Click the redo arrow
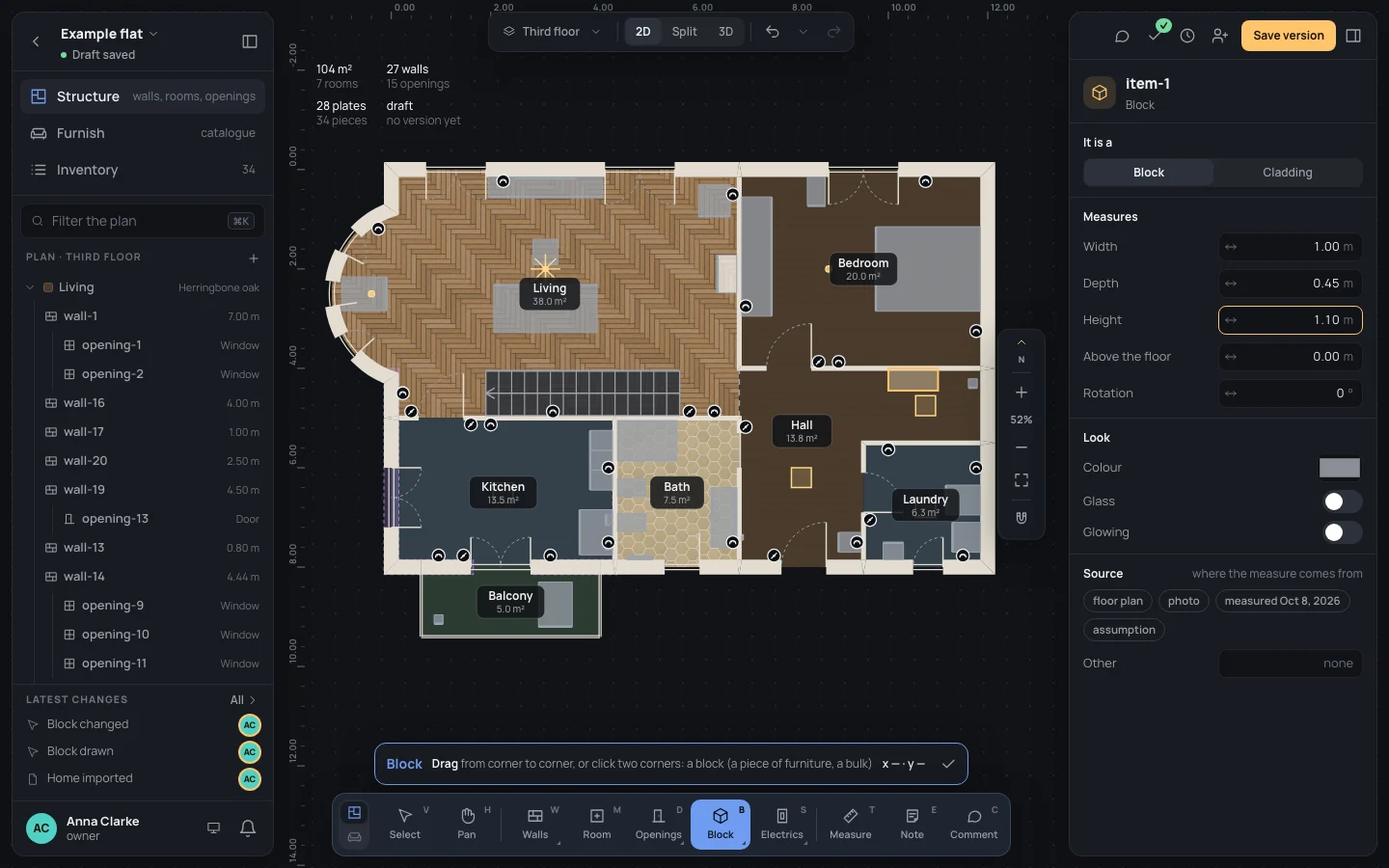Screen dimensions: 1389x868 (x=834, y=32)
